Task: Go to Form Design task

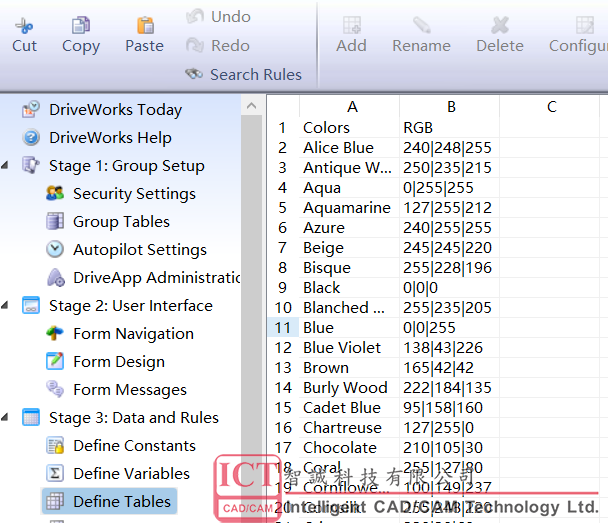Action: point(119,361)
